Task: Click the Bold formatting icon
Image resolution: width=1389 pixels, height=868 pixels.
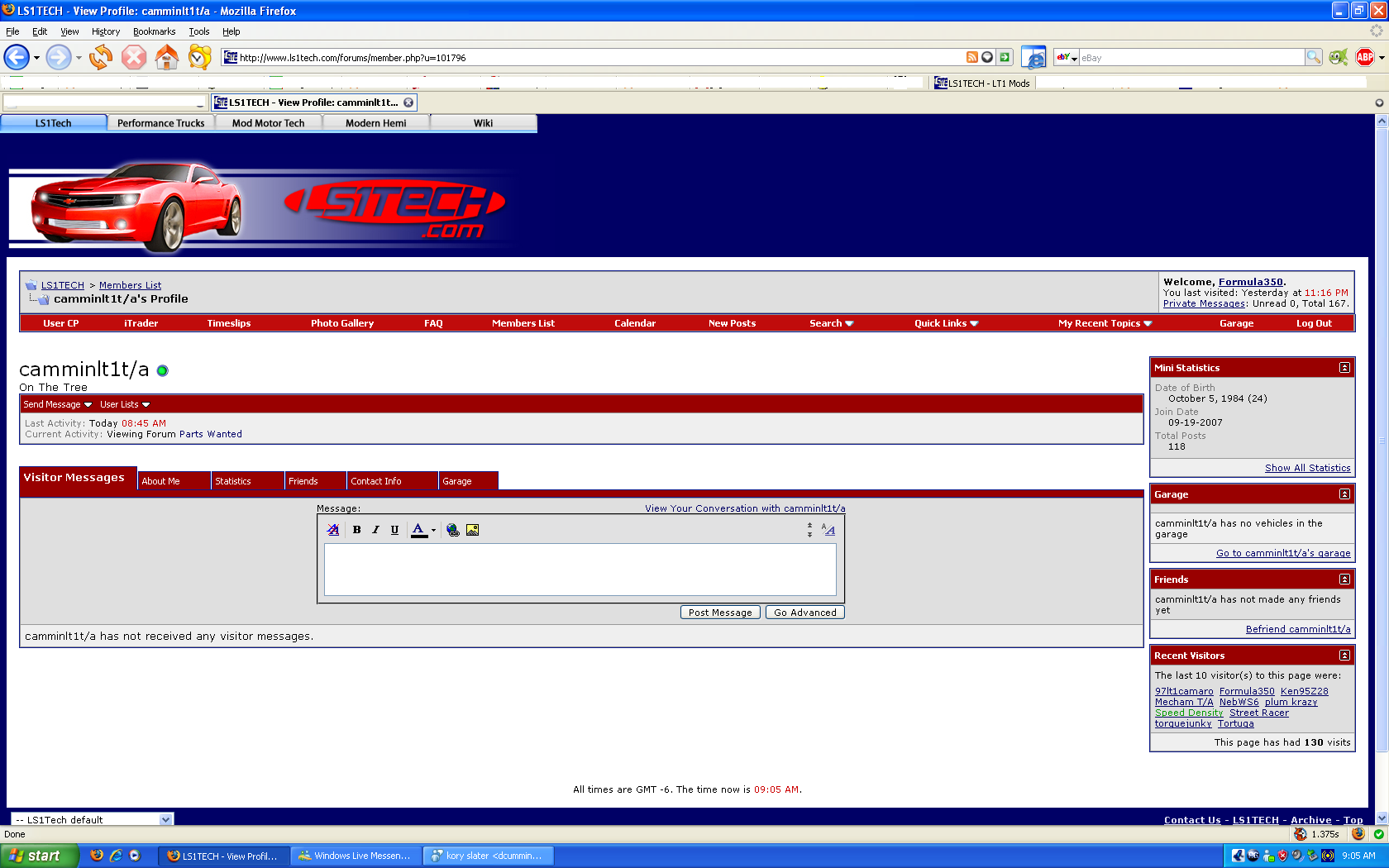Action: [356, 530]
